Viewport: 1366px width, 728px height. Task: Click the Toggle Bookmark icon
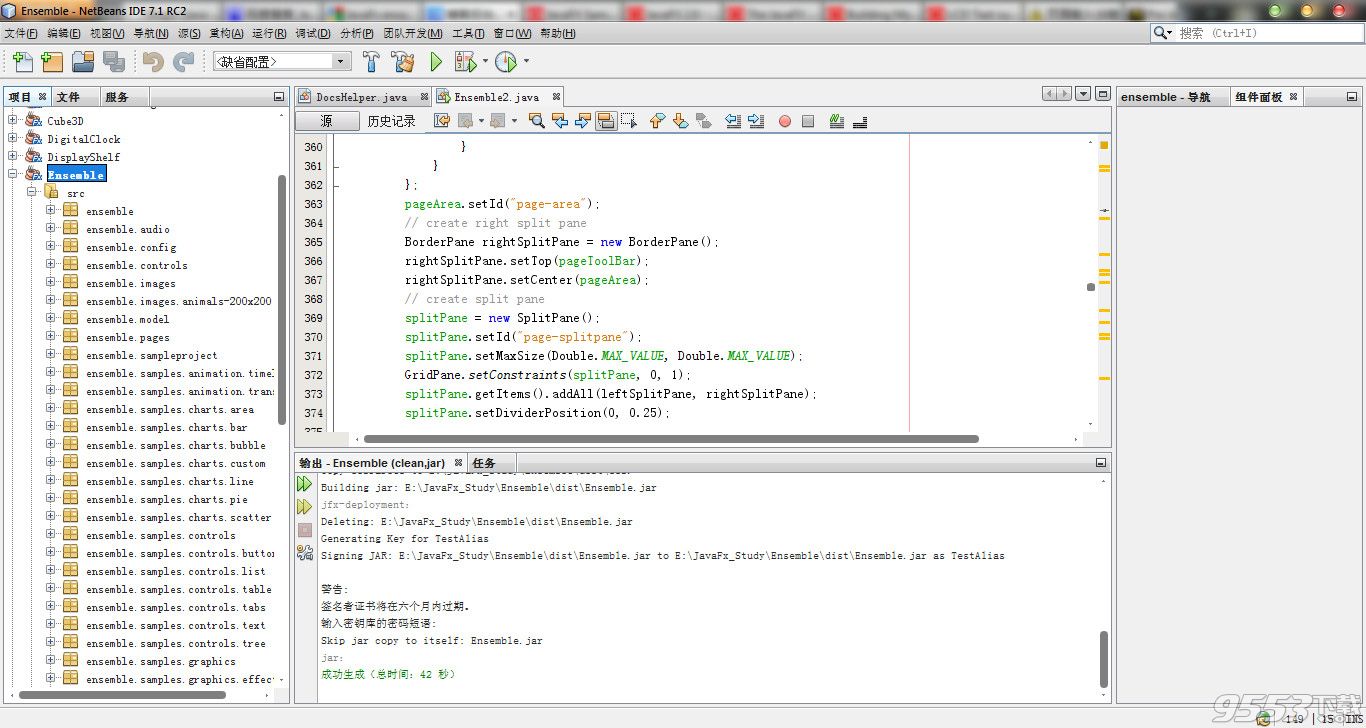703,121
